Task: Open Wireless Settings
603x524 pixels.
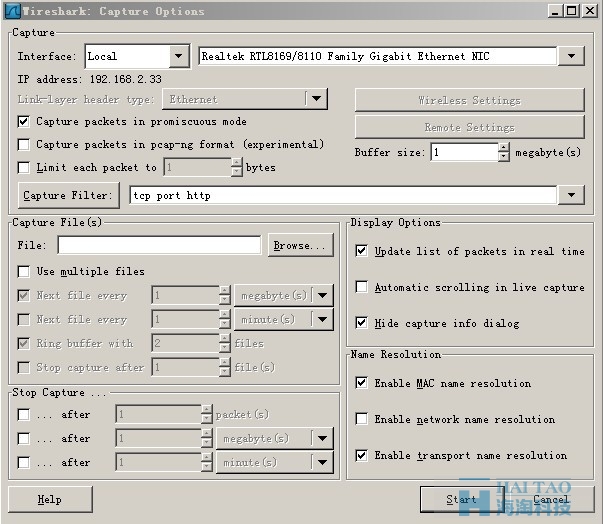Action: pos(470,100)
